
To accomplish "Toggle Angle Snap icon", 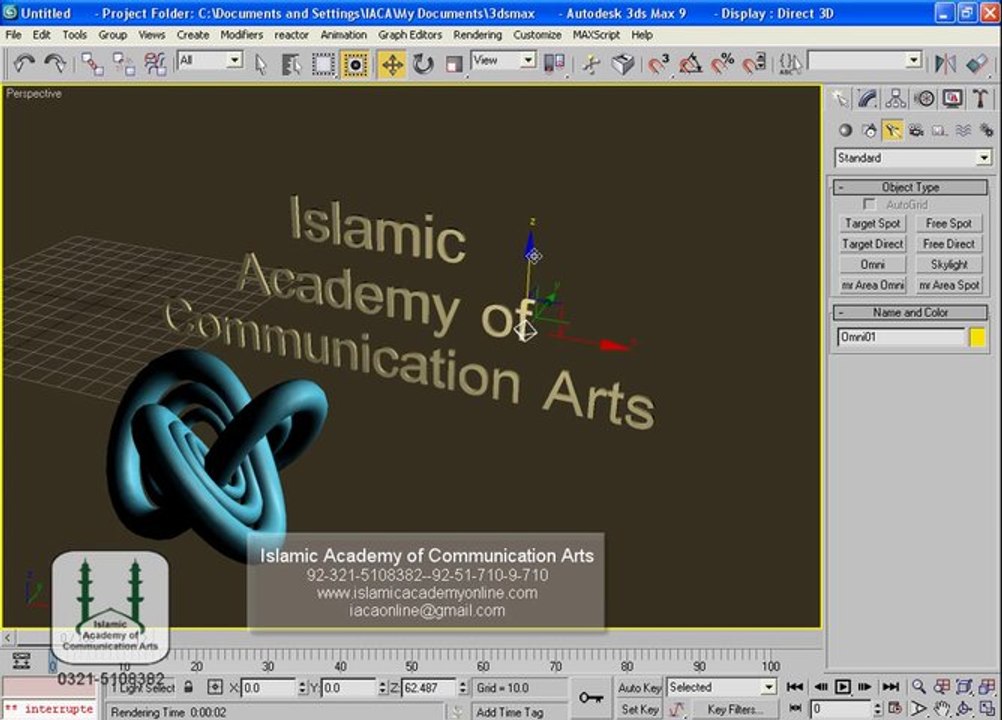I will tap(690, 64).
